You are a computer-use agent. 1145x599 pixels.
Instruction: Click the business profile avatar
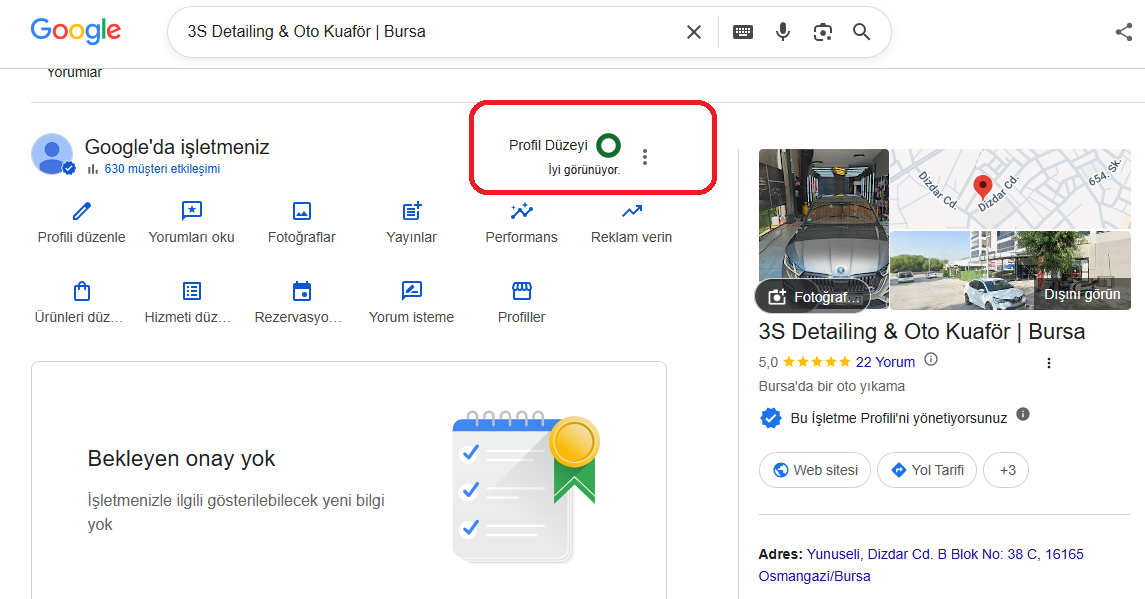[x=52, y=153]
